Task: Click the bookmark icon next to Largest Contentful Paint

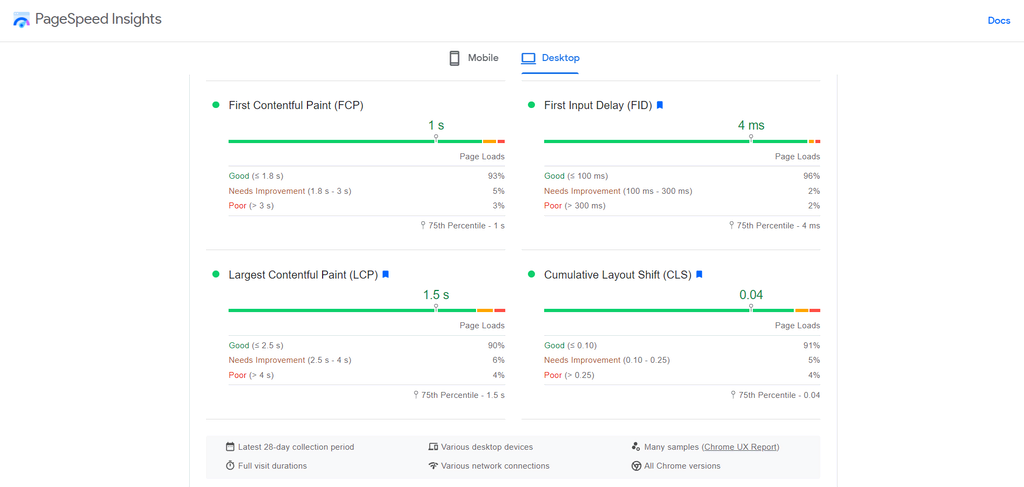Action: click(x=386, y=274)
